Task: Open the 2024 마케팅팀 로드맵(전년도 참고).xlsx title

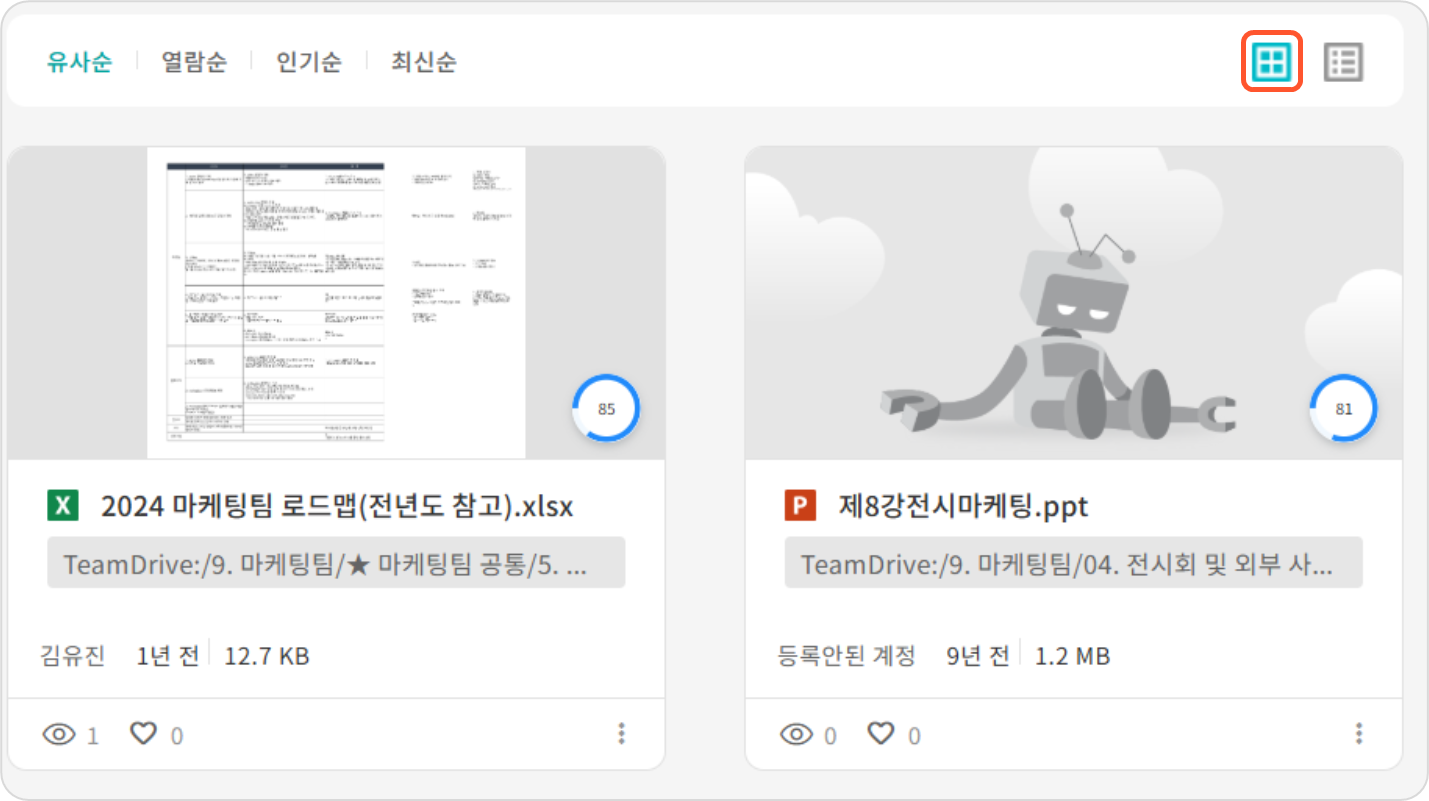Action: pos(337,506)
